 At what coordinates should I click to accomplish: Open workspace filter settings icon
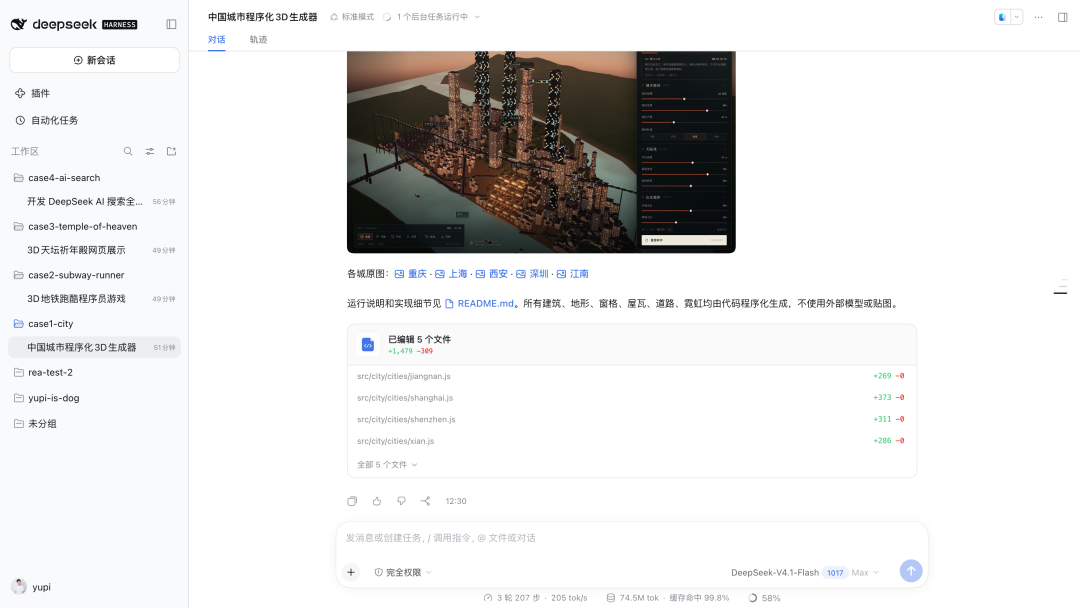tap(149, 151)
